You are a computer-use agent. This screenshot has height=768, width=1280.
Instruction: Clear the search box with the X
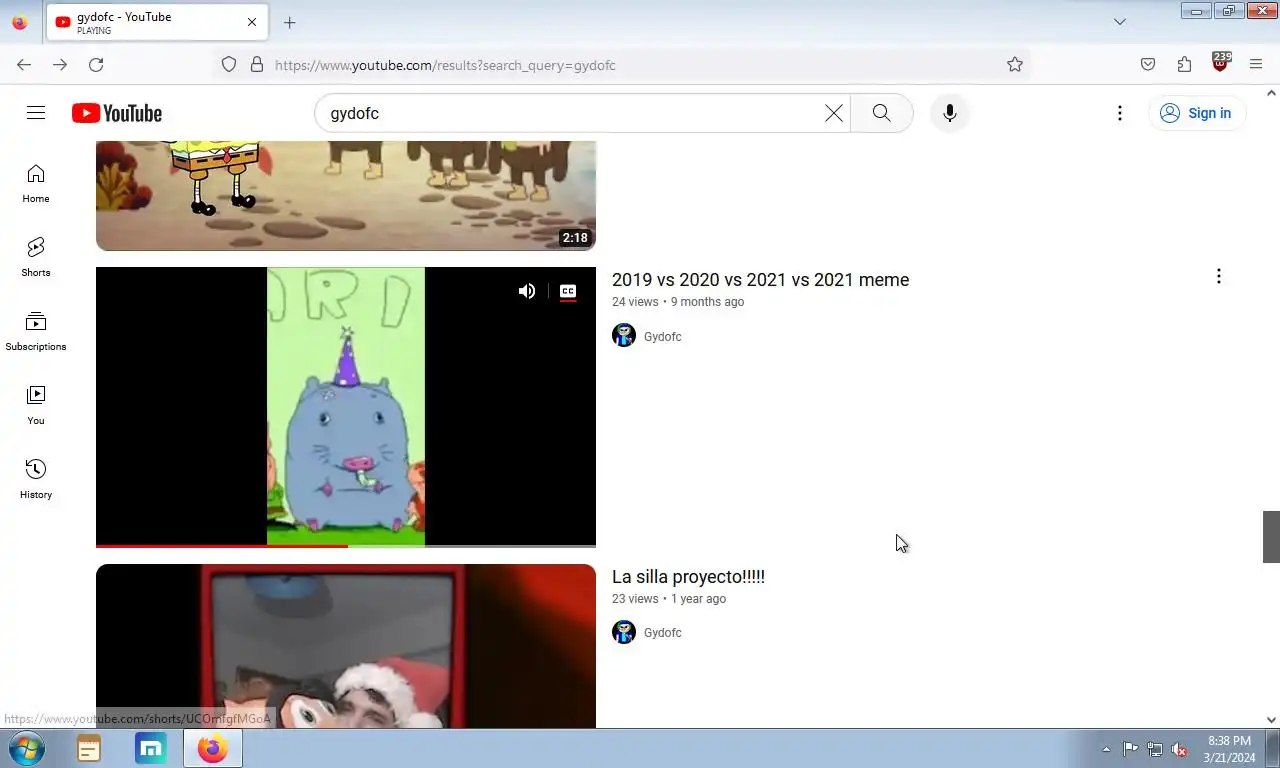coord(834,113)
